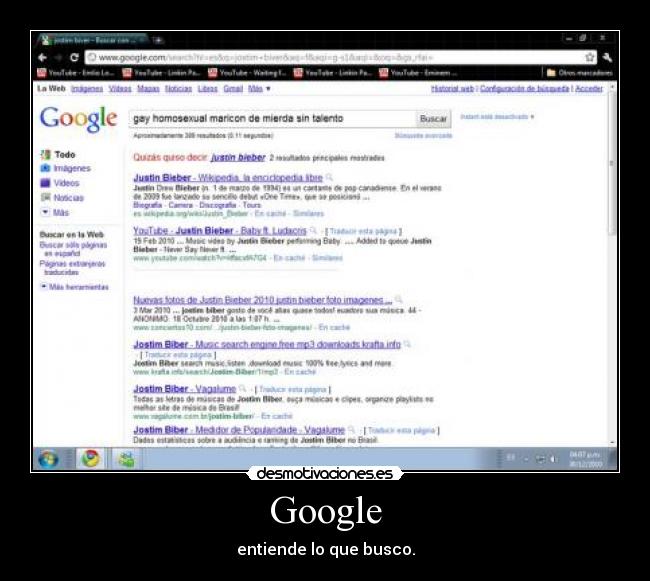Click the browser back arrow

(x=42, y=58)
